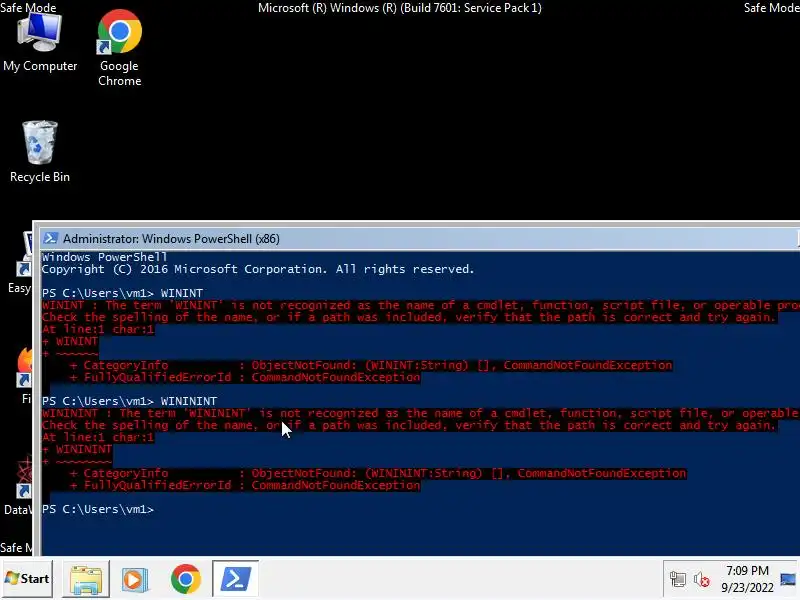The image size is (800, 600).
Task: Launch Windows Media Player from the taskbar
Action: click(135, 579)
